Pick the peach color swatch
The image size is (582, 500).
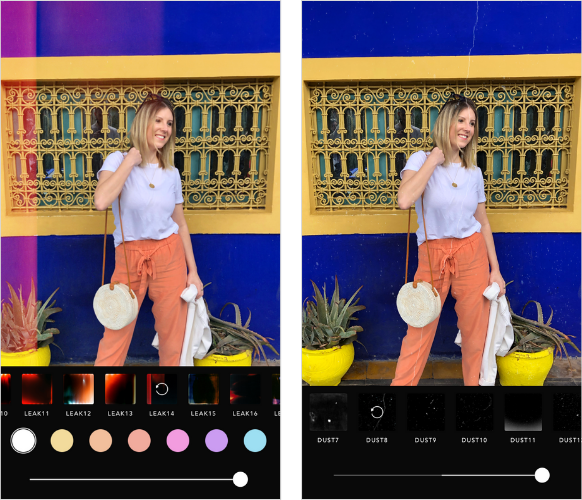click(x=101, y=441)
